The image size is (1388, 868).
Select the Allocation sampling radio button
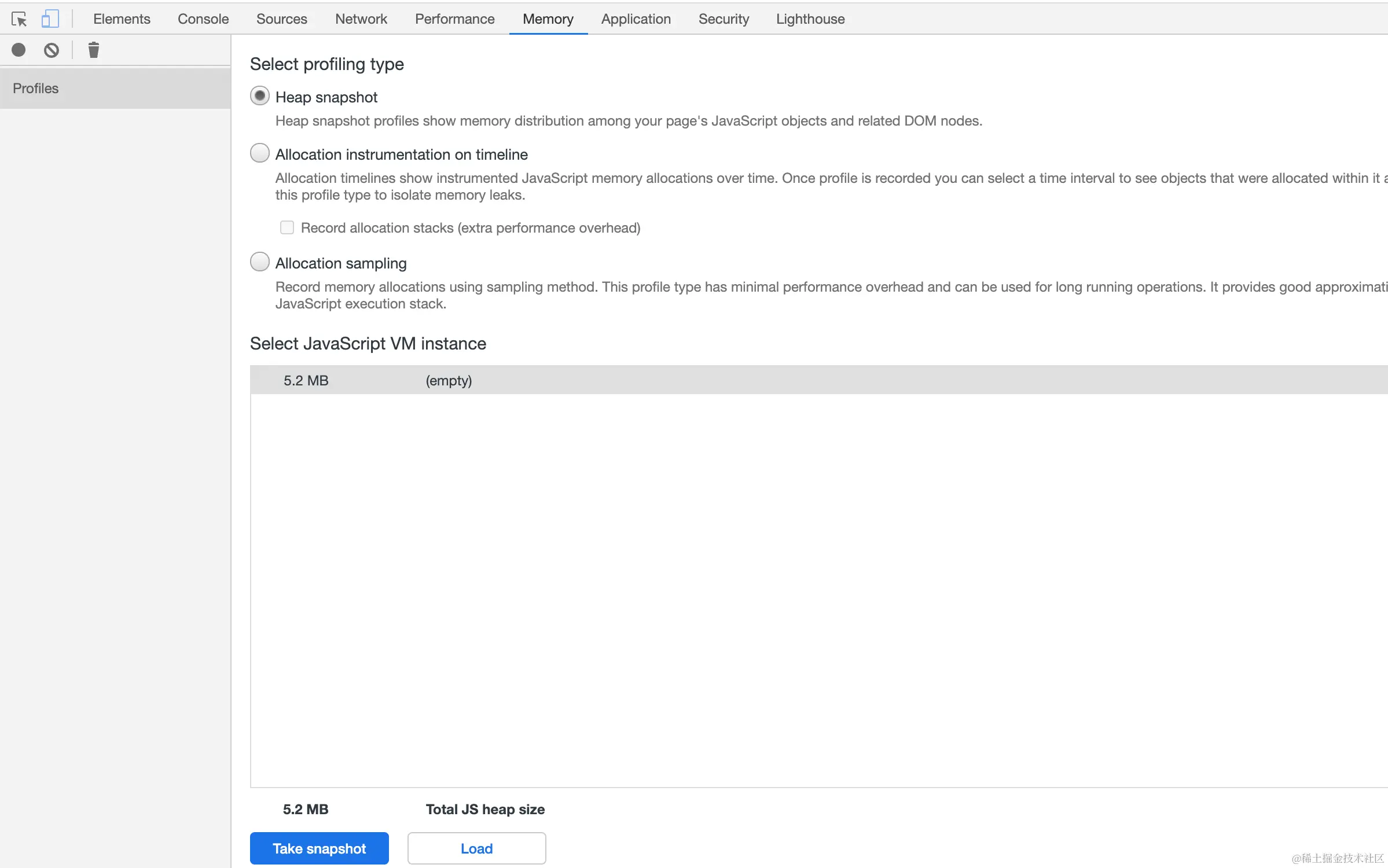(x=260, y=262)
